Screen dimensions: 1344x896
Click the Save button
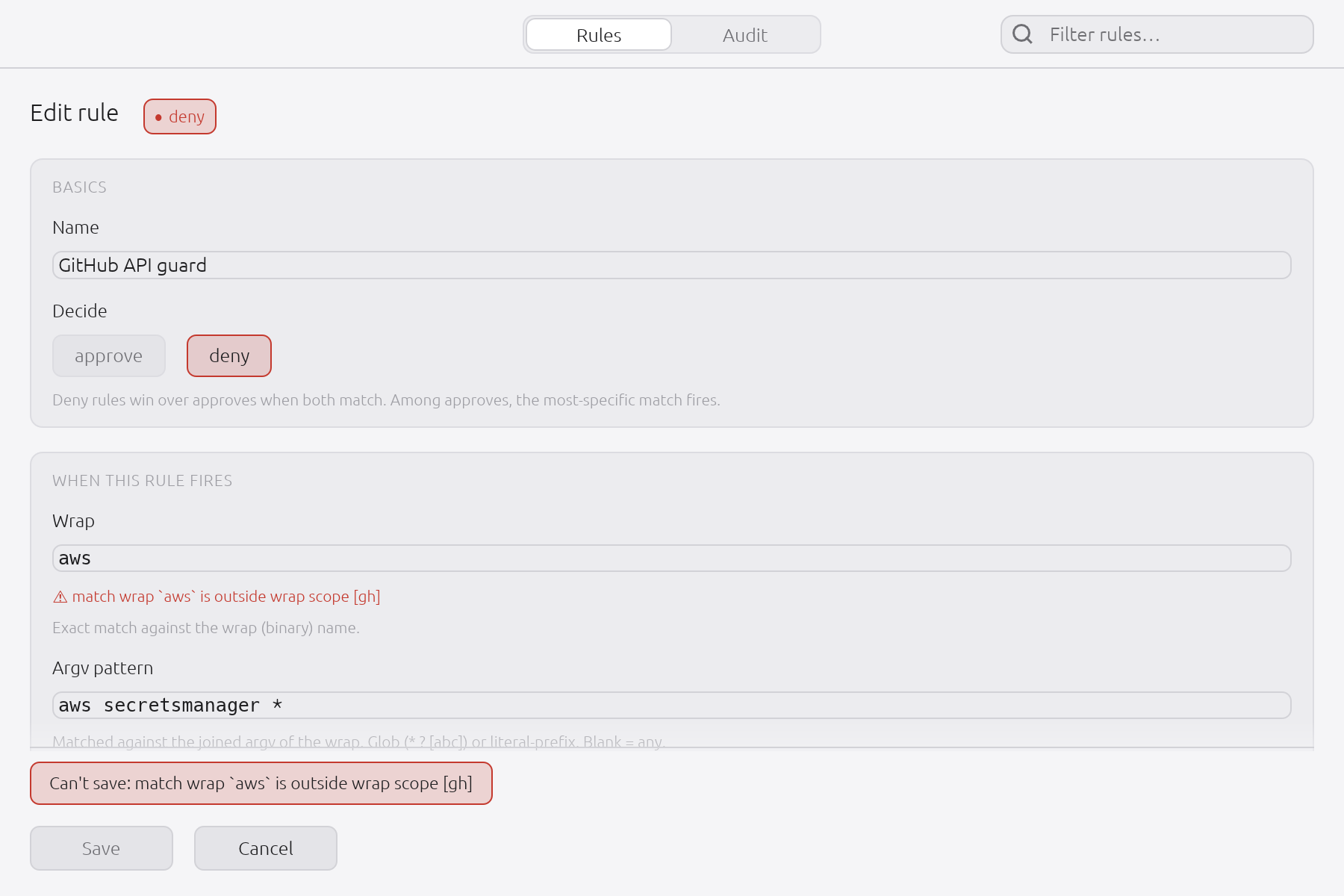[x=102, y=848]
